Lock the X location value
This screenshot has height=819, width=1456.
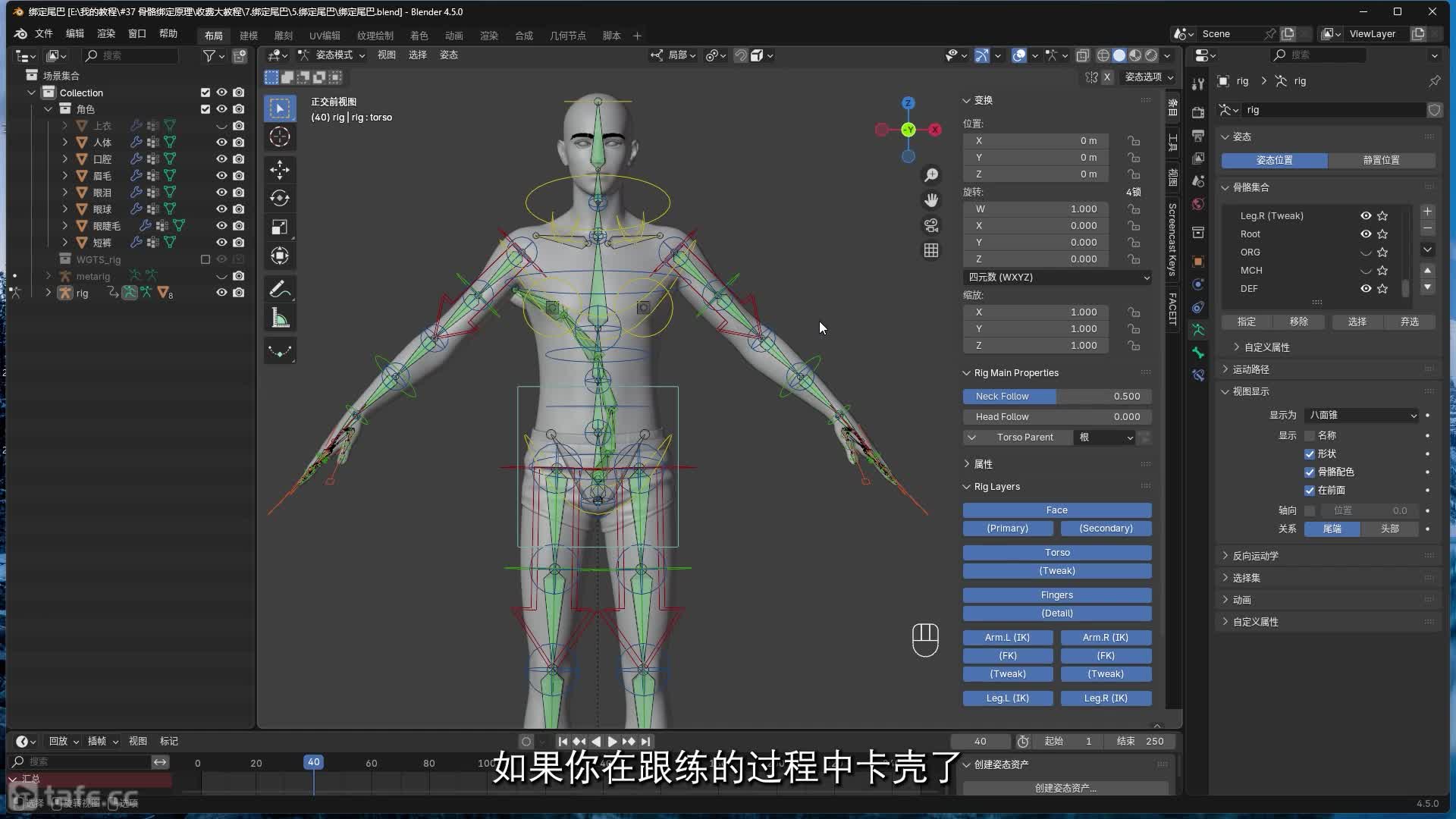tap(1134, 141)
